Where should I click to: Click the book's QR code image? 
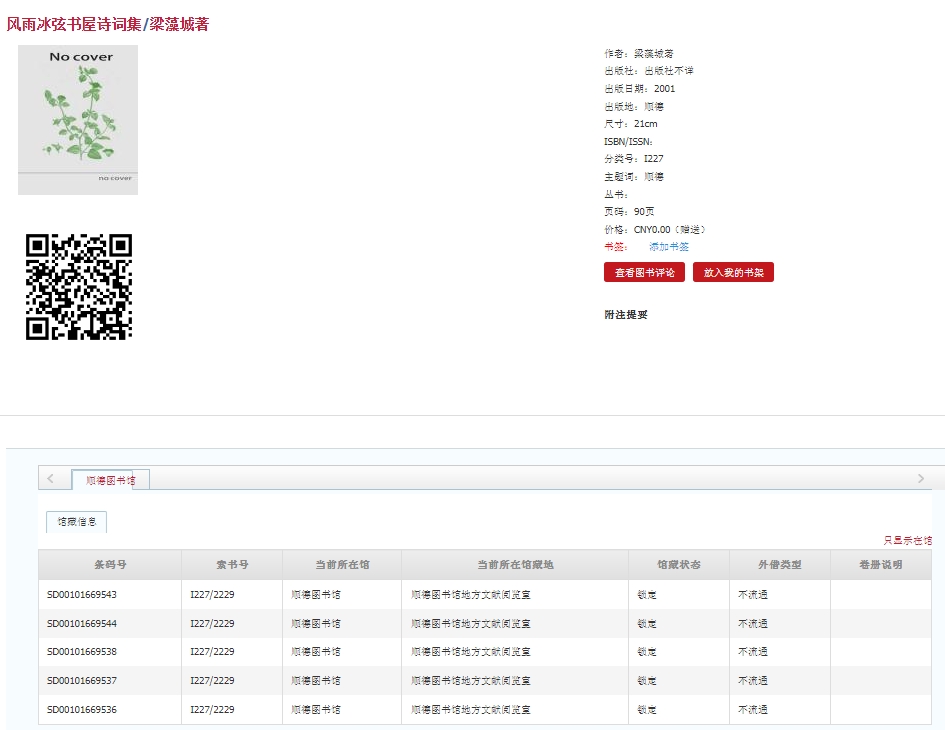(x=79, y=287)
